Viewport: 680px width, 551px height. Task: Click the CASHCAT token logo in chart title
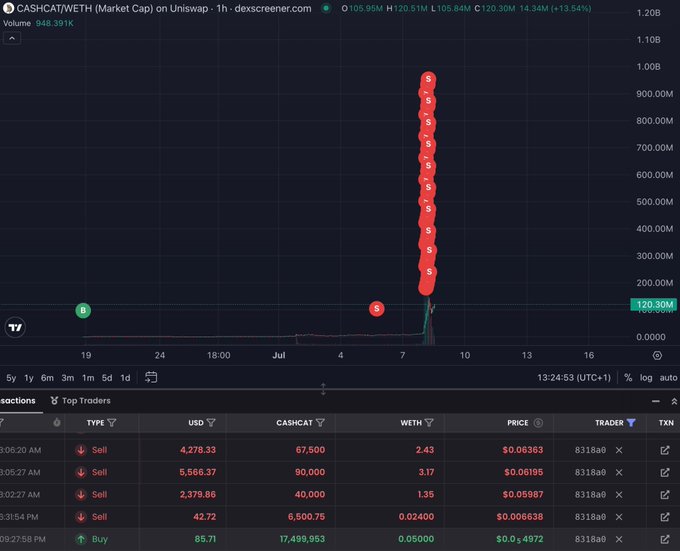8,8
